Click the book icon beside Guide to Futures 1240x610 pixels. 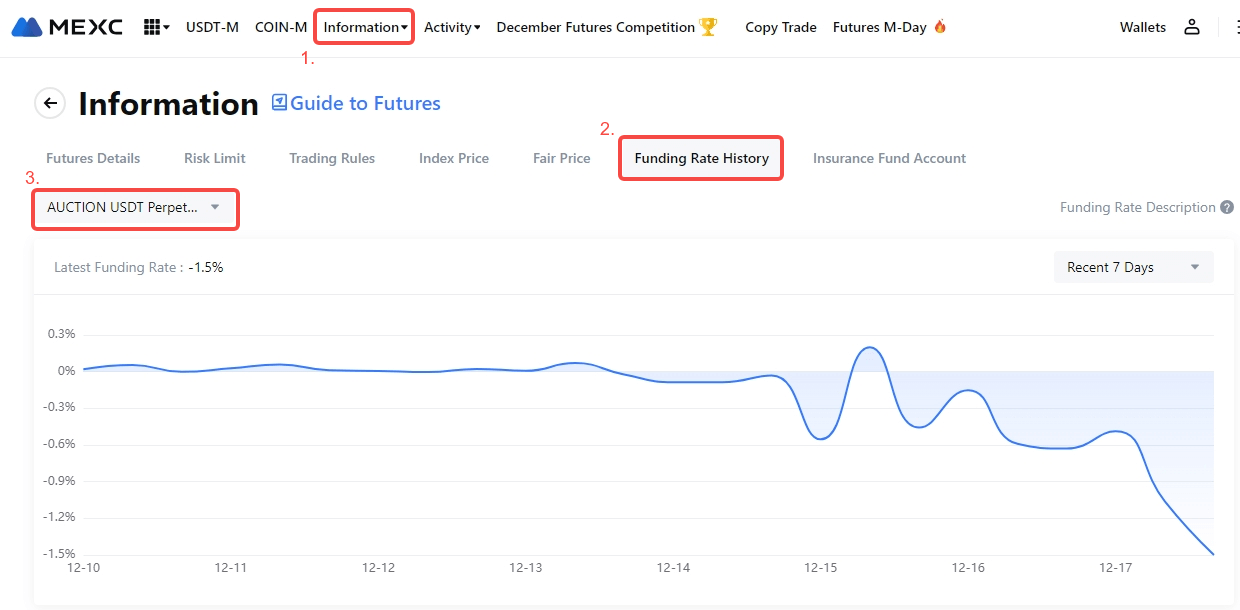pos(279,102)
